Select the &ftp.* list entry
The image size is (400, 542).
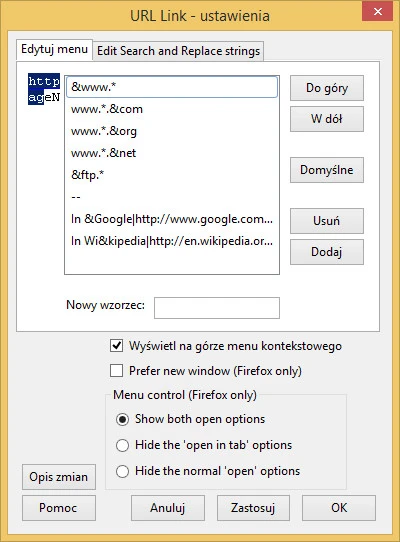172,175
